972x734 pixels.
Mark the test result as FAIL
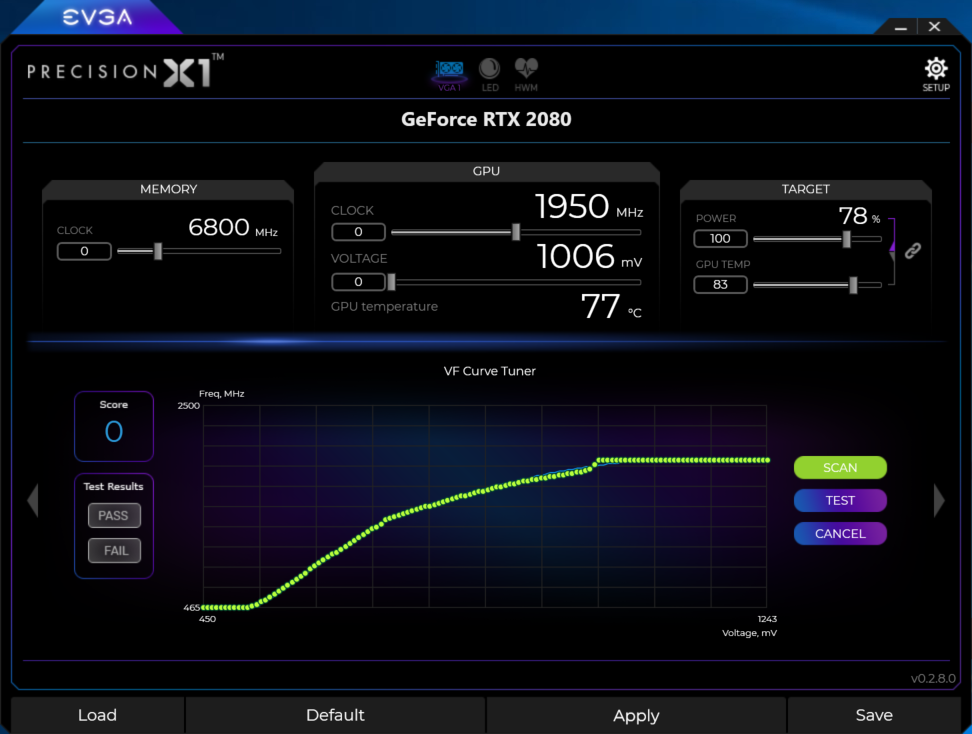114,550
